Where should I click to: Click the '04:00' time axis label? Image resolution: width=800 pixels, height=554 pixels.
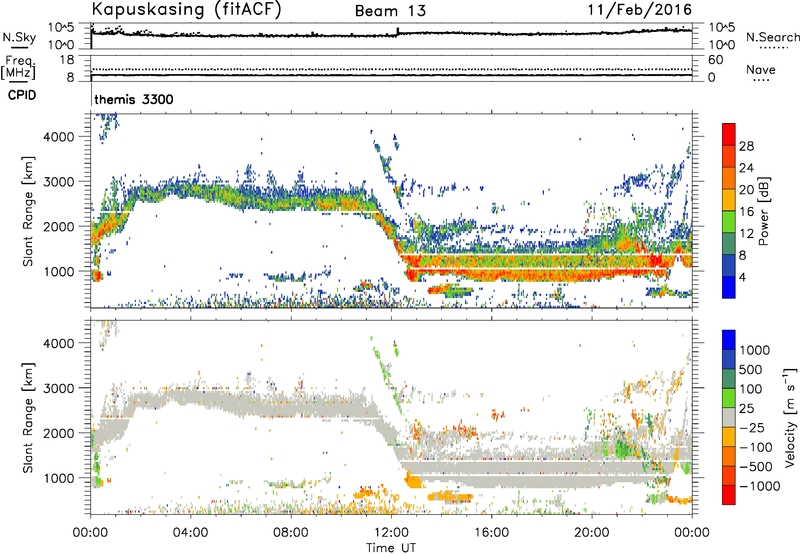click(191, 533)
